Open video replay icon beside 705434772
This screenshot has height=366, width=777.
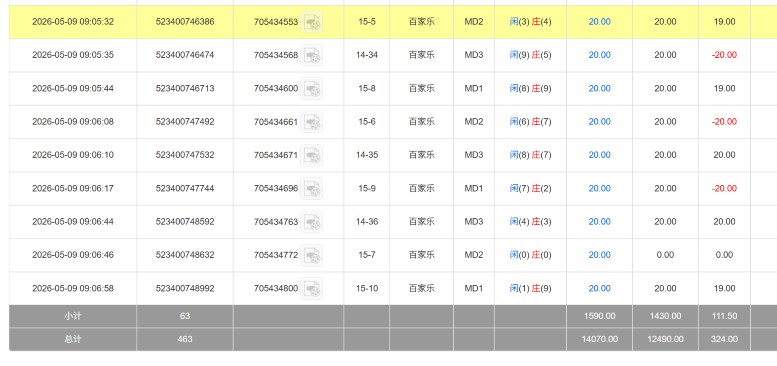pos(312,255)
